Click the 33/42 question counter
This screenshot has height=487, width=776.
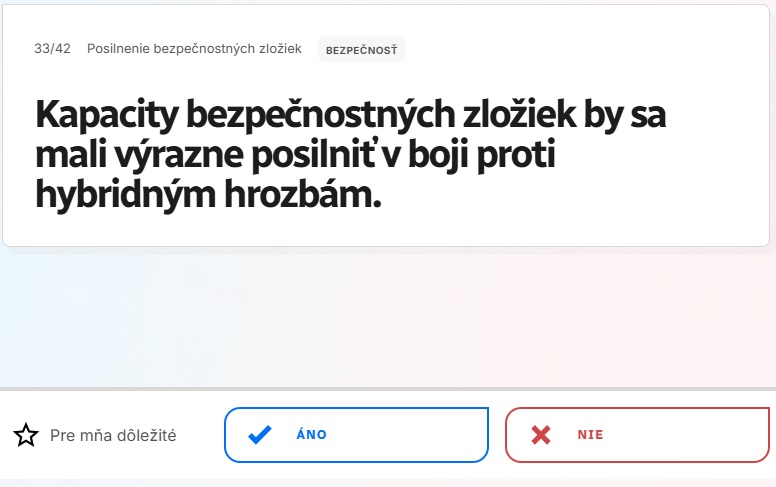52,49
